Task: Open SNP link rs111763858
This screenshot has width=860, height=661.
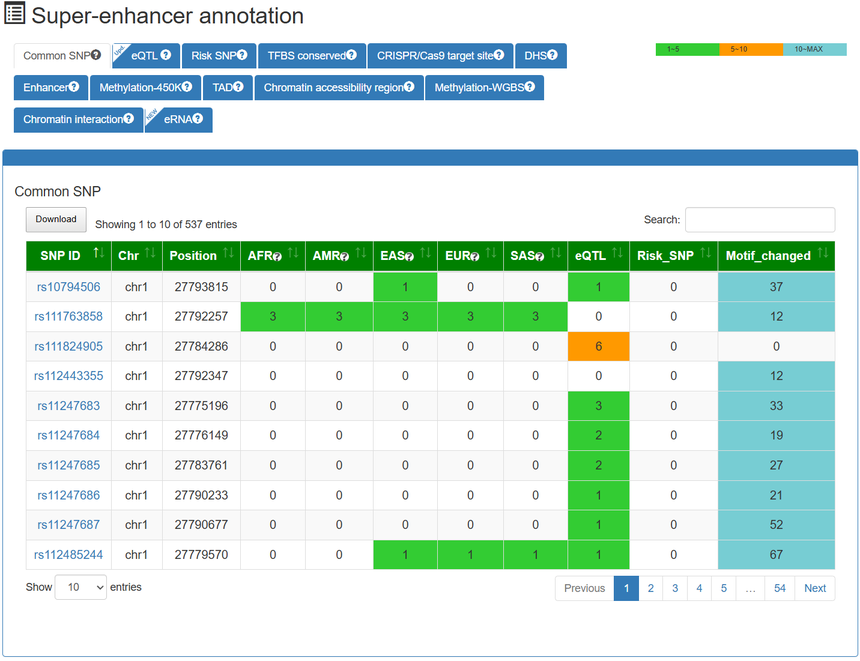Action: click(68, 317)
